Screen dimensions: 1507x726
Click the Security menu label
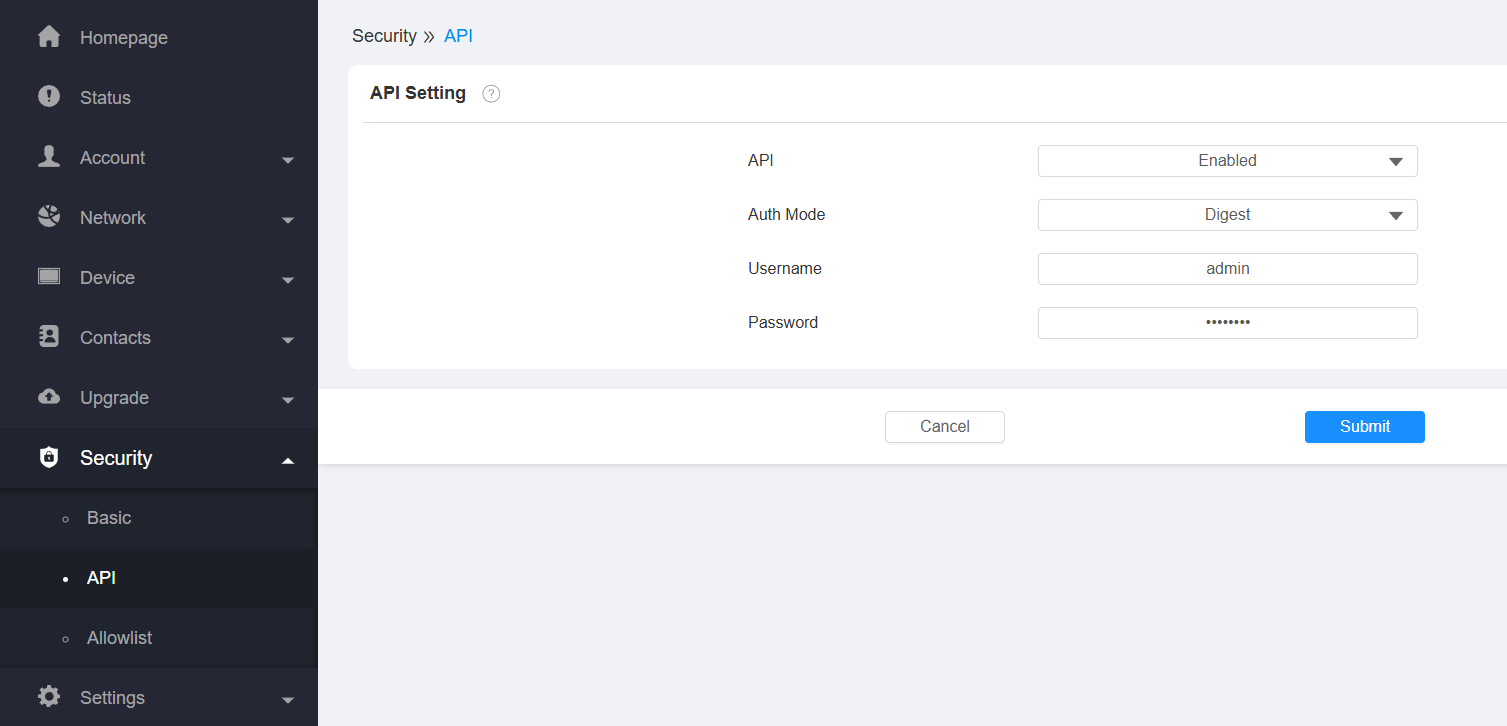(x=116, y=458)
